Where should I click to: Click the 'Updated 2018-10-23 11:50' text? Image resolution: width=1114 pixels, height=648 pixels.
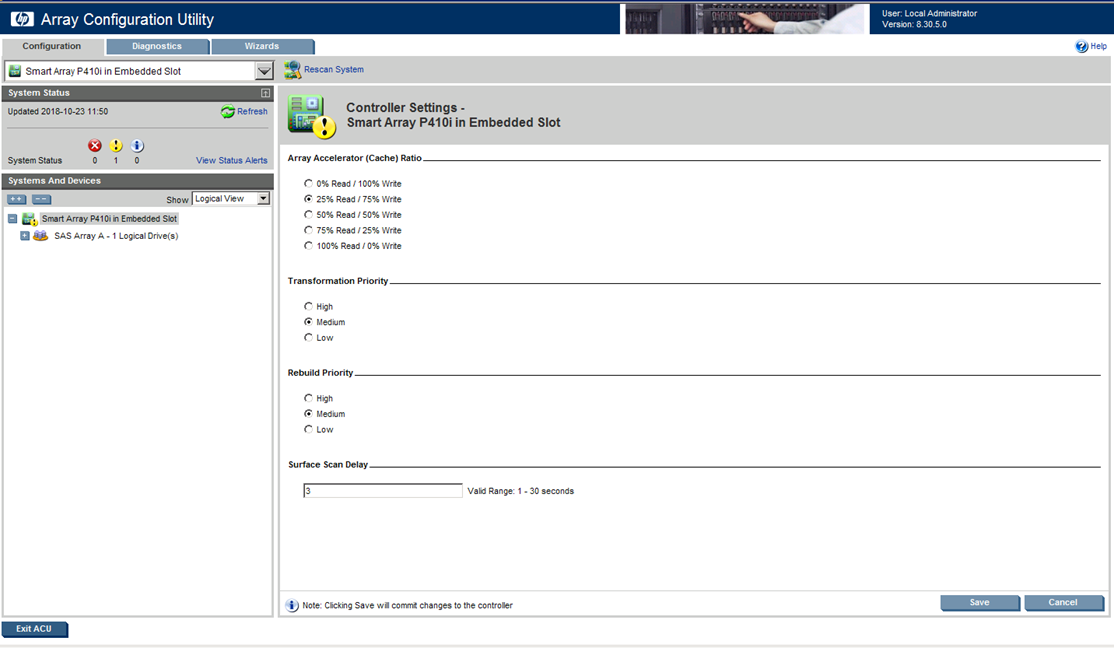pos(58,112)
